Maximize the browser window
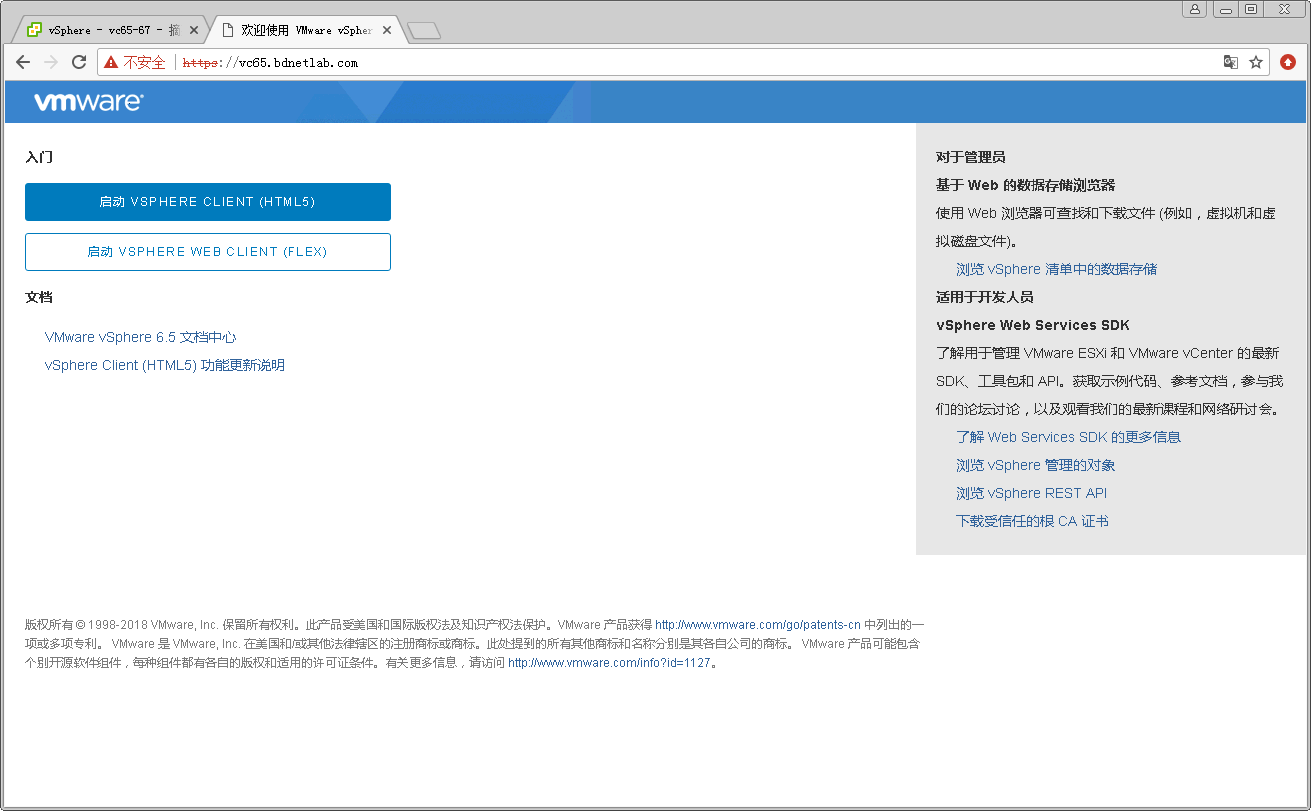Image resolution: width=1311 pixels, height=811 pixels. point(1251,9)
